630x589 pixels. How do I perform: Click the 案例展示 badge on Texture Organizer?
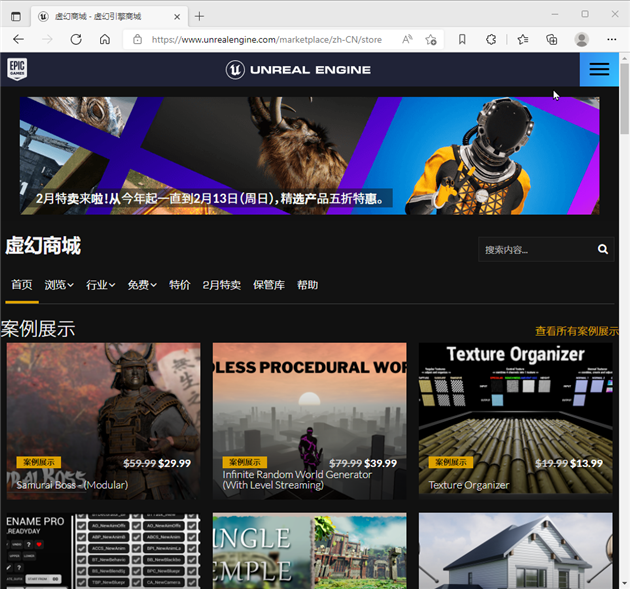451,462
